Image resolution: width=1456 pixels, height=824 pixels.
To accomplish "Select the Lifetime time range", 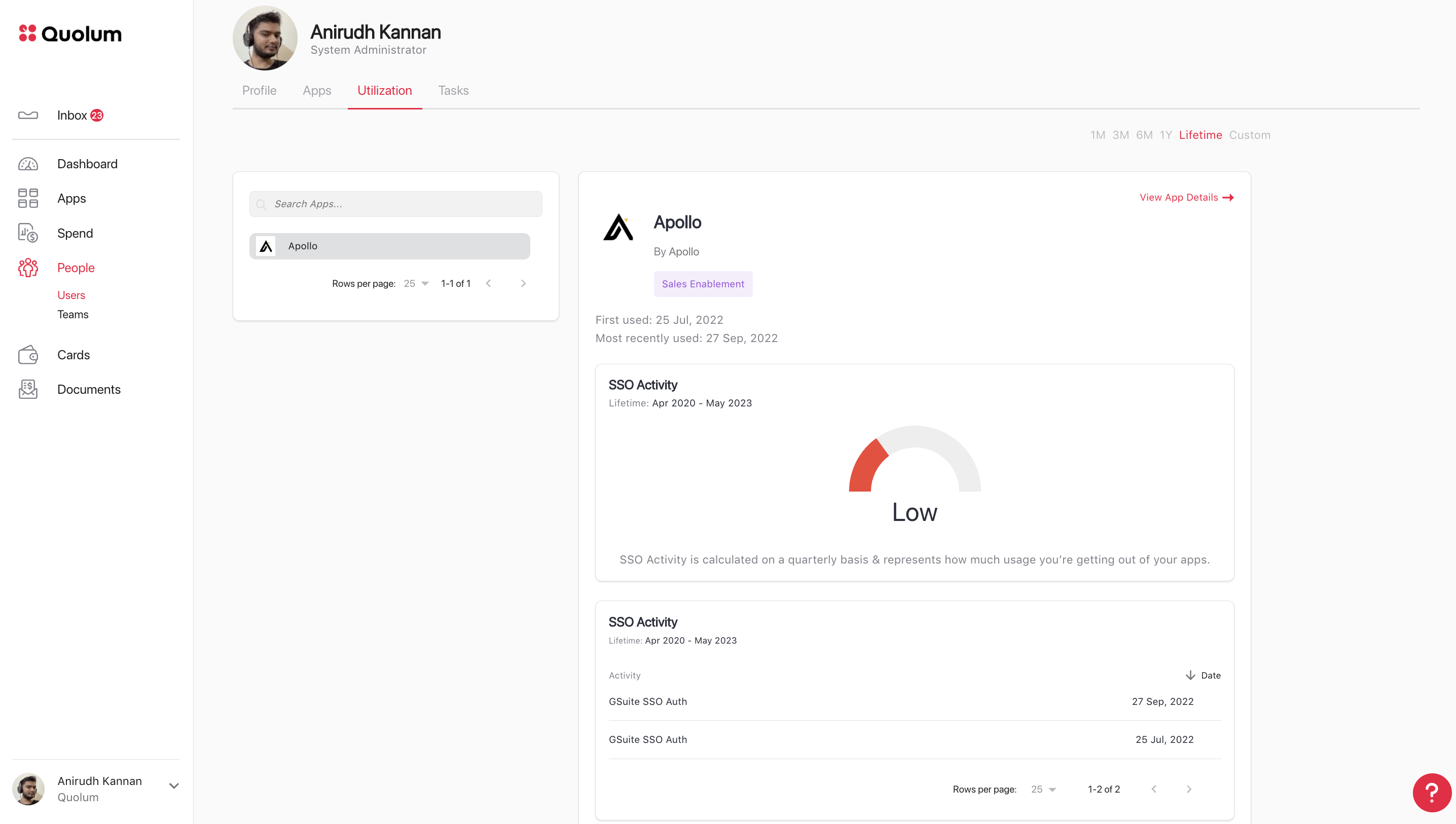I will (1200, 135).
